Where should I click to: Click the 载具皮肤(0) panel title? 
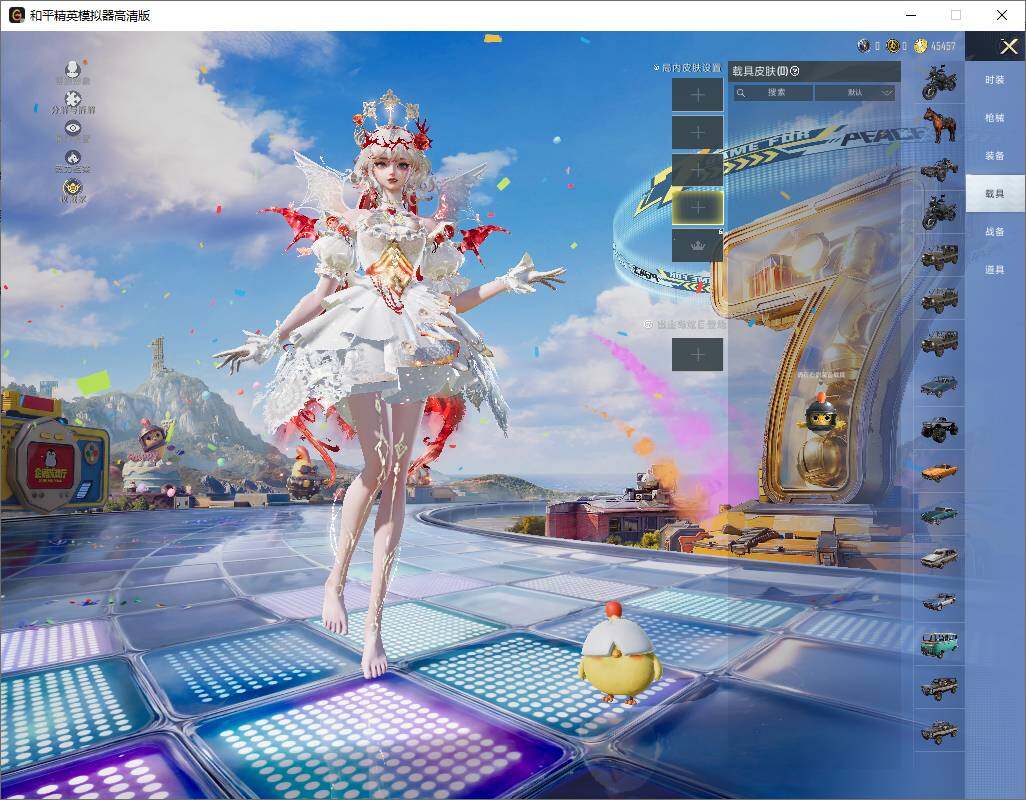point(760,71)
